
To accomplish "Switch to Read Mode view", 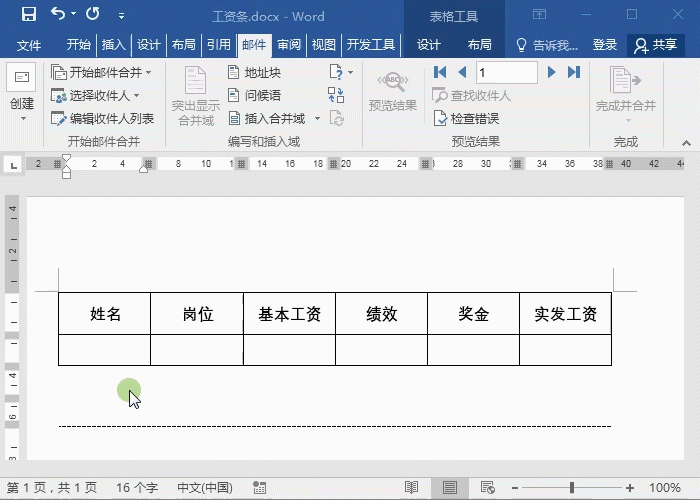I will click(x=411, y=488).
